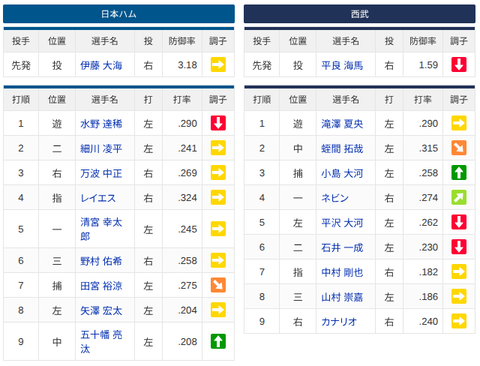Click 小島 大河 green up arrow icon

pos(459,173)
